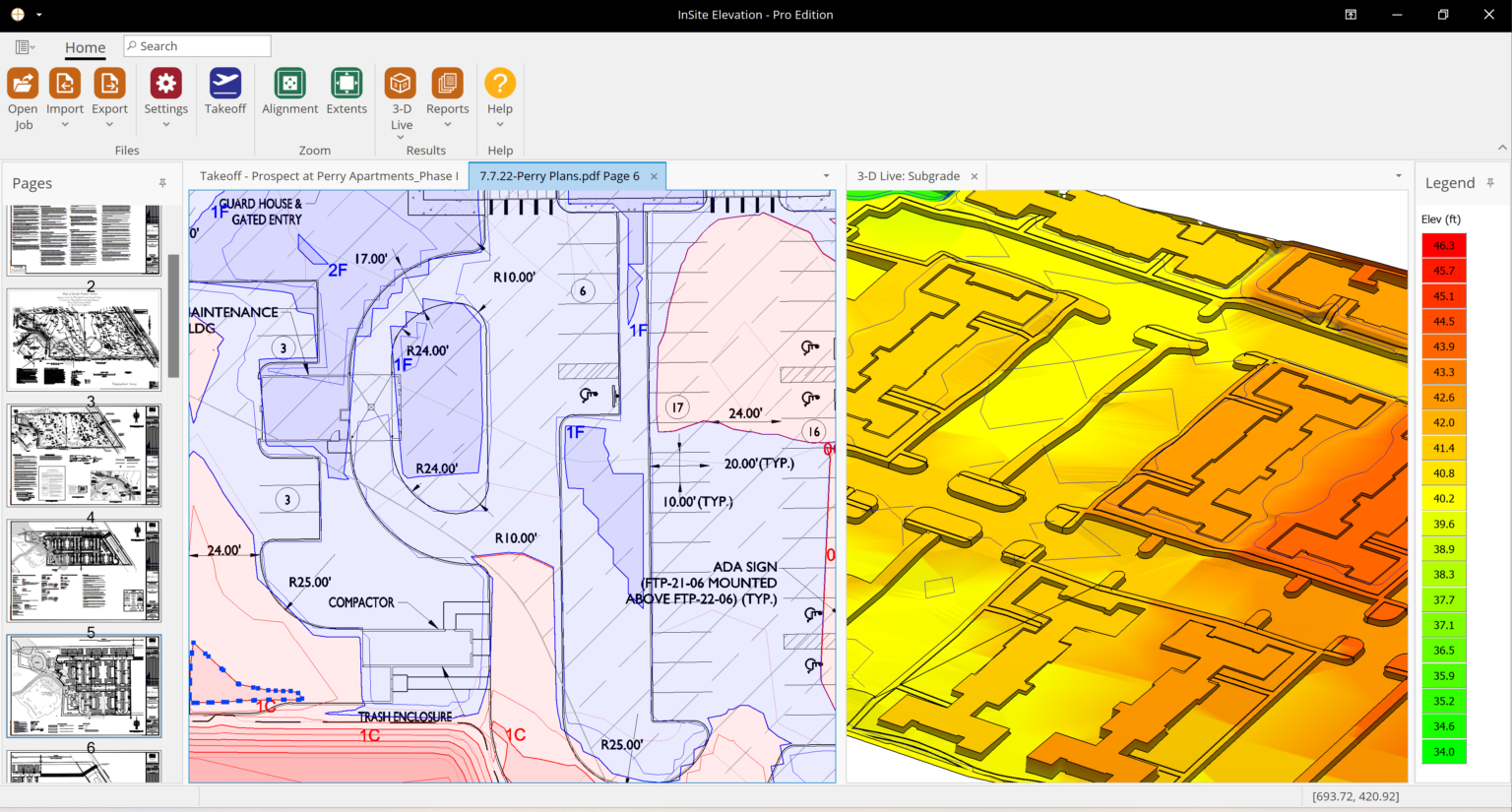Viewport: 1512px width, 812px height.
Task: Click the ribbon display options icon in title bar
Action: 1351,15
